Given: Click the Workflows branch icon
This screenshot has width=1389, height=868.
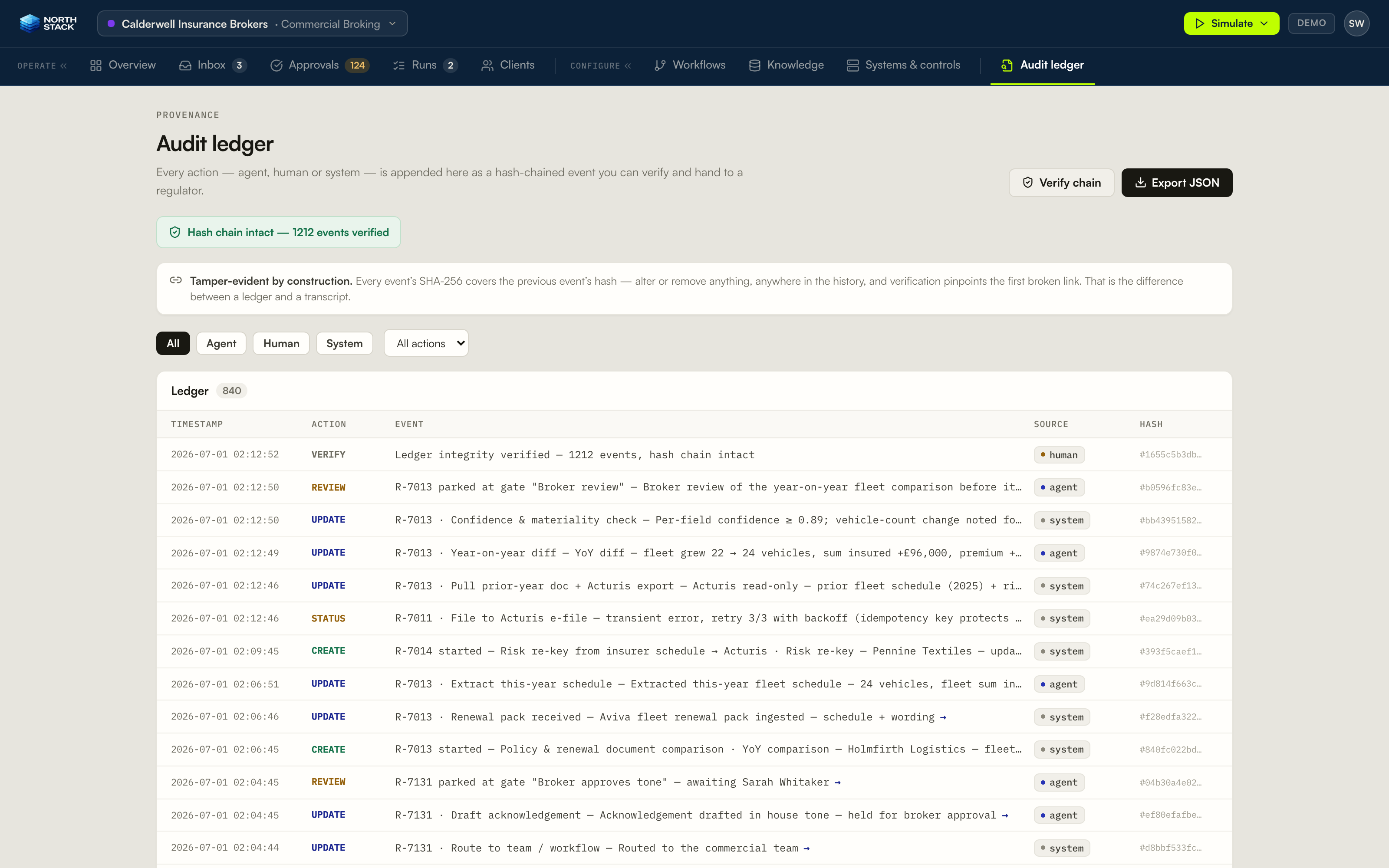Looking at the screenshot, I should point(660,66).
